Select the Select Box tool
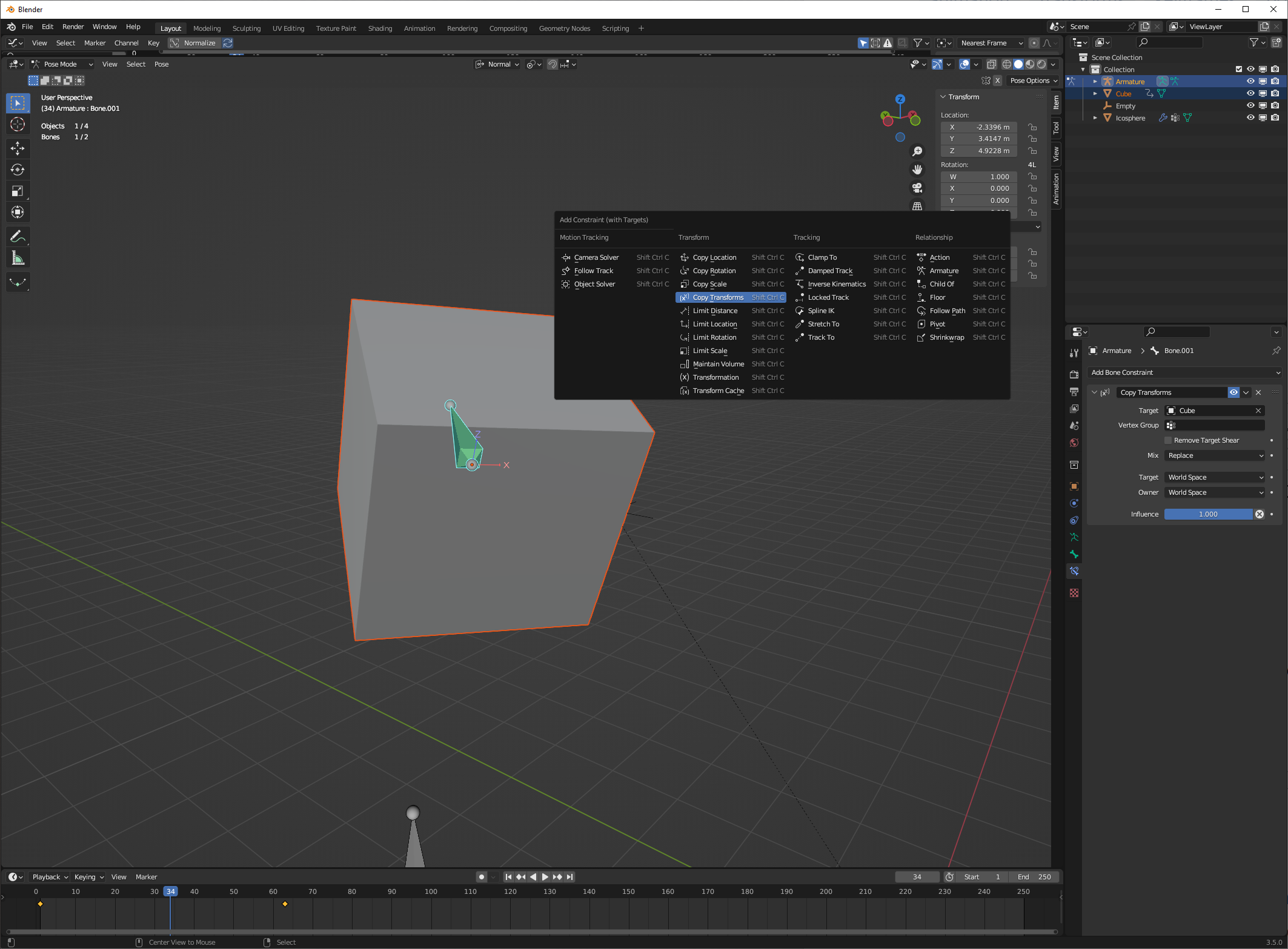This screenshot has width=1288, height=949. [18, 103]
